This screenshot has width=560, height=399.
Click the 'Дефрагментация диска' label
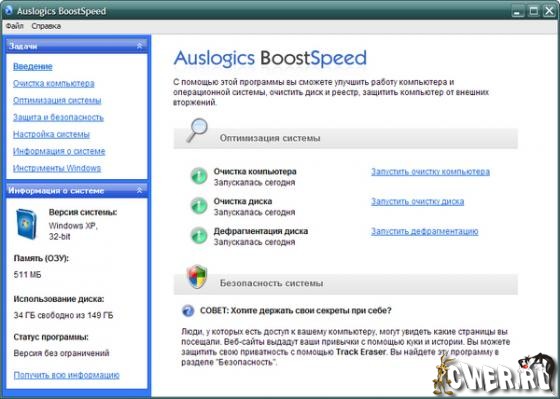pos(261,231)
